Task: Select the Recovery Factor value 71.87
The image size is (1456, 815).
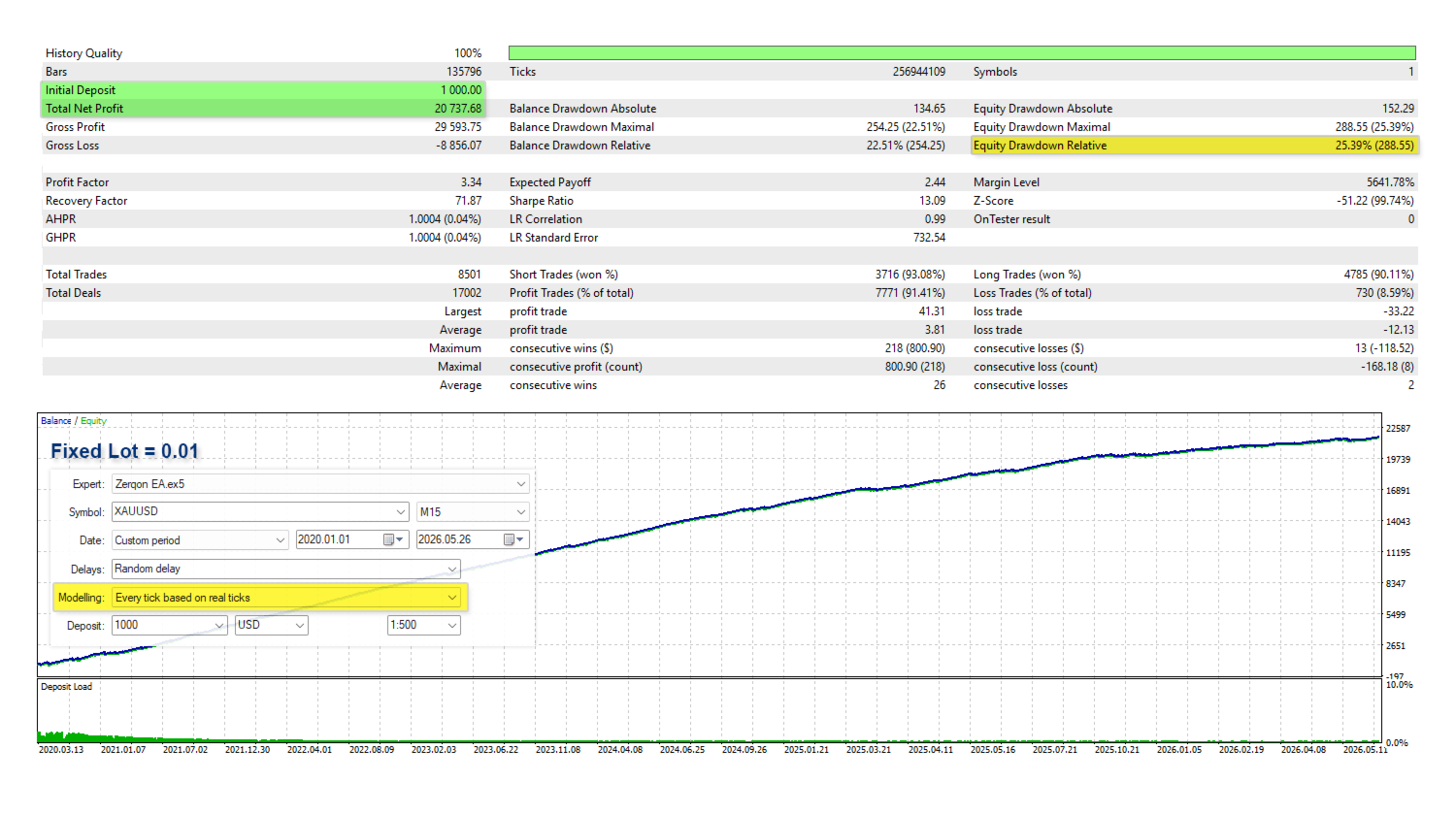Action: coord(469,201)
